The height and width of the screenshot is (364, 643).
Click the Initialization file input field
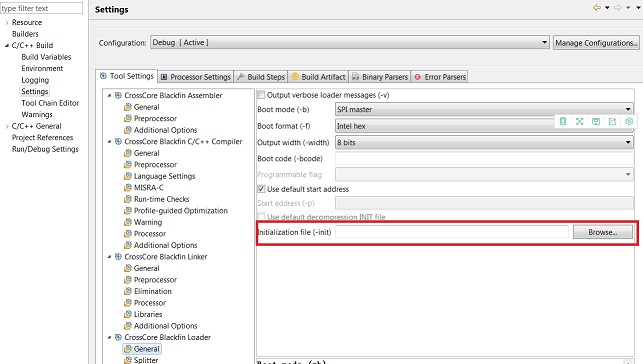pos(452,232)
